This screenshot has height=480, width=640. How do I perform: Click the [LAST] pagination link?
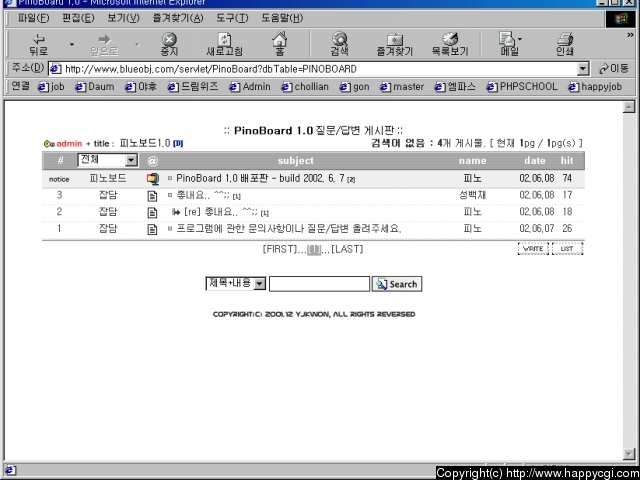(347, 249)
